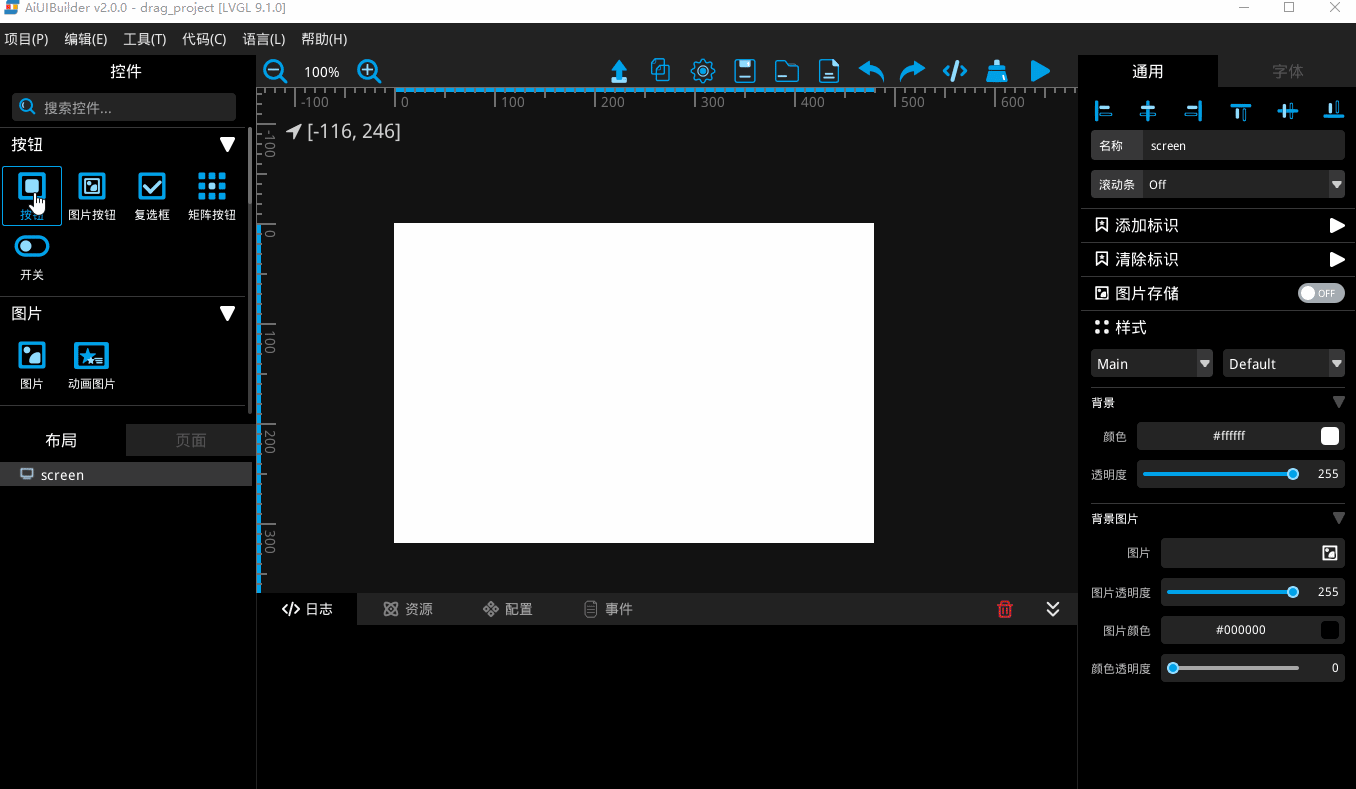Select the 动画图片 animated image widget icon
The image size is (1356, 789).
coord(91,355)
